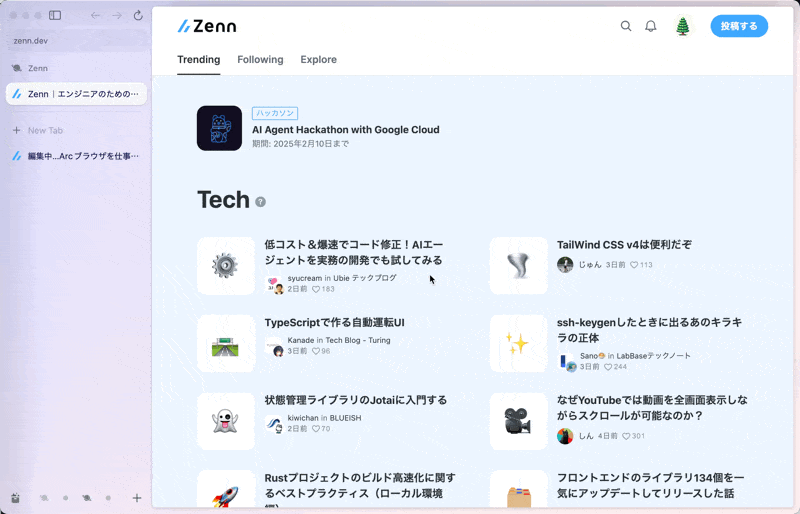
Task: Open the tree avatar user menu
Action: pyautogui.click(x=683, y=26)
